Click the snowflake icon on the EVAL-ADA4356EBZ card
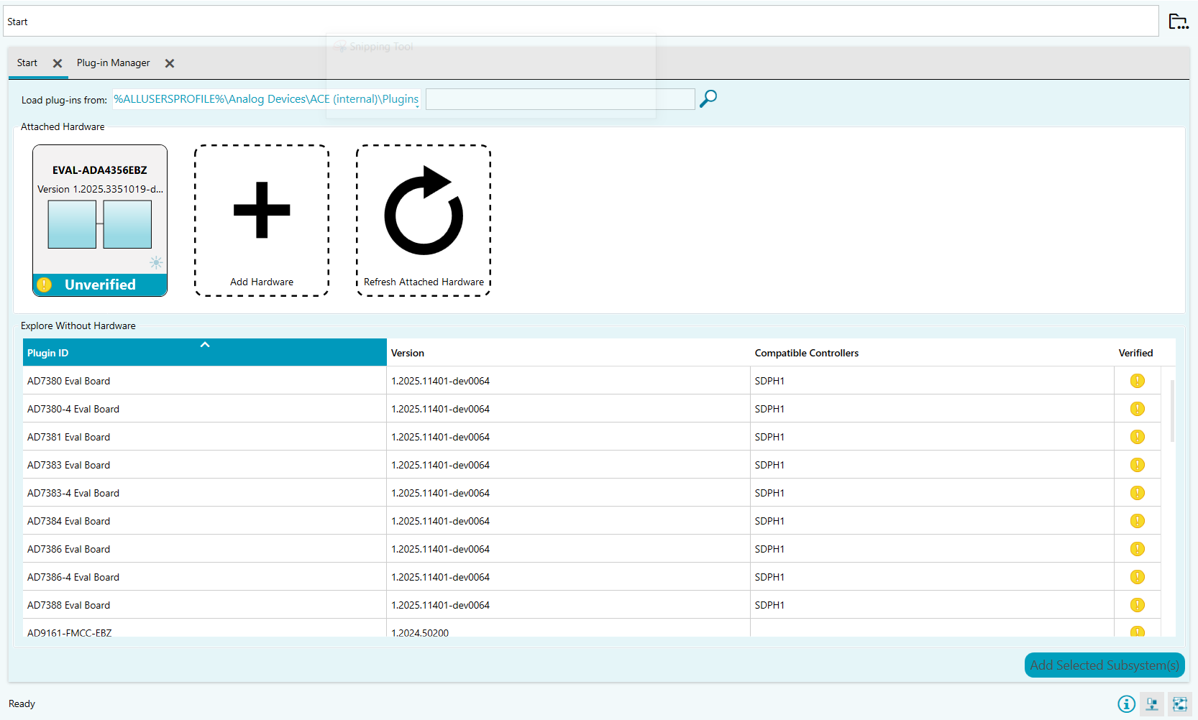This screenshot has height=720, width=1198. click(155, 261)
